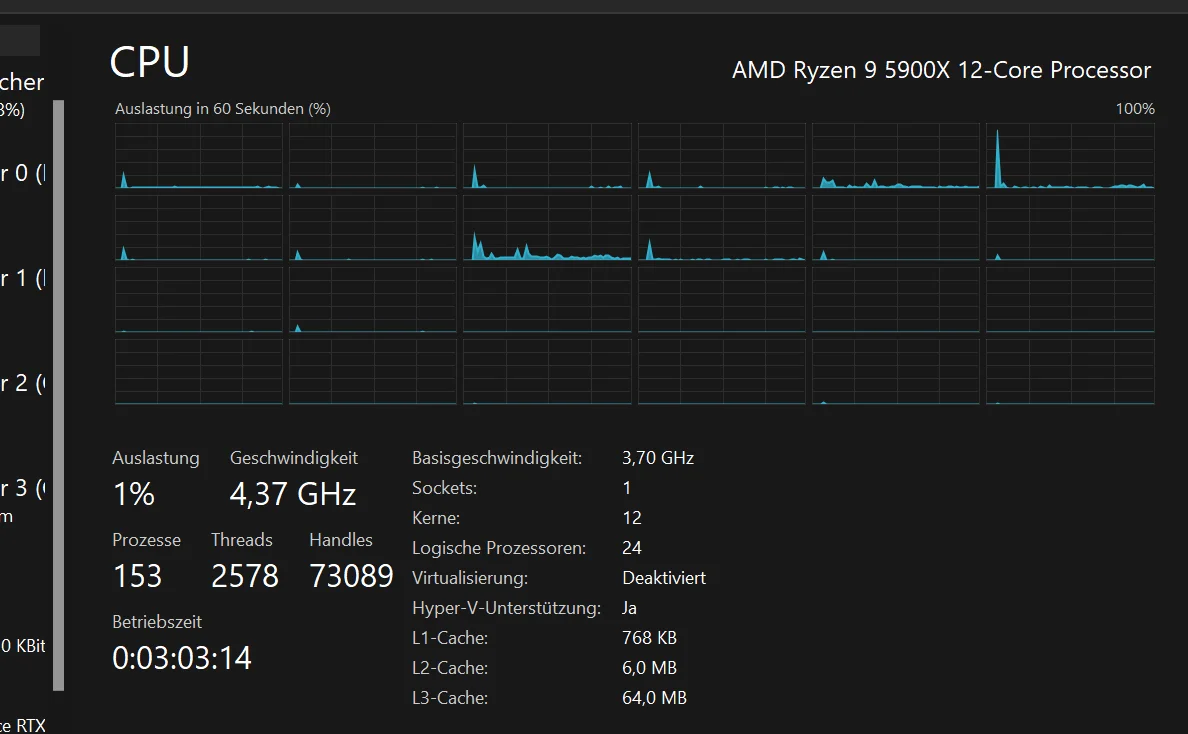The height and width of the screenshot is (734, 1188).
Task: Click the Betriebszeit value 0:03:03:14
Action: click(182, 657)
